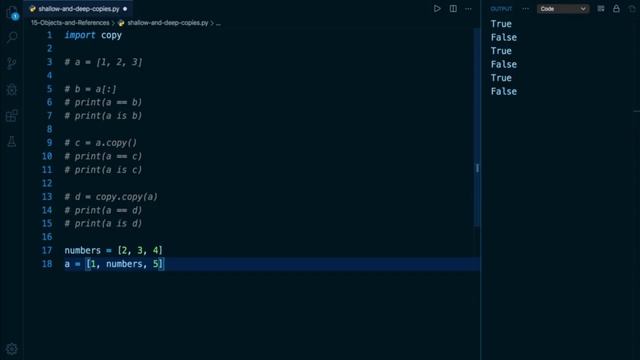Click the editor vertical scrollbar thumb
Image resolution: width=640 pixels, height=360 pixels.
coord(477,127)
